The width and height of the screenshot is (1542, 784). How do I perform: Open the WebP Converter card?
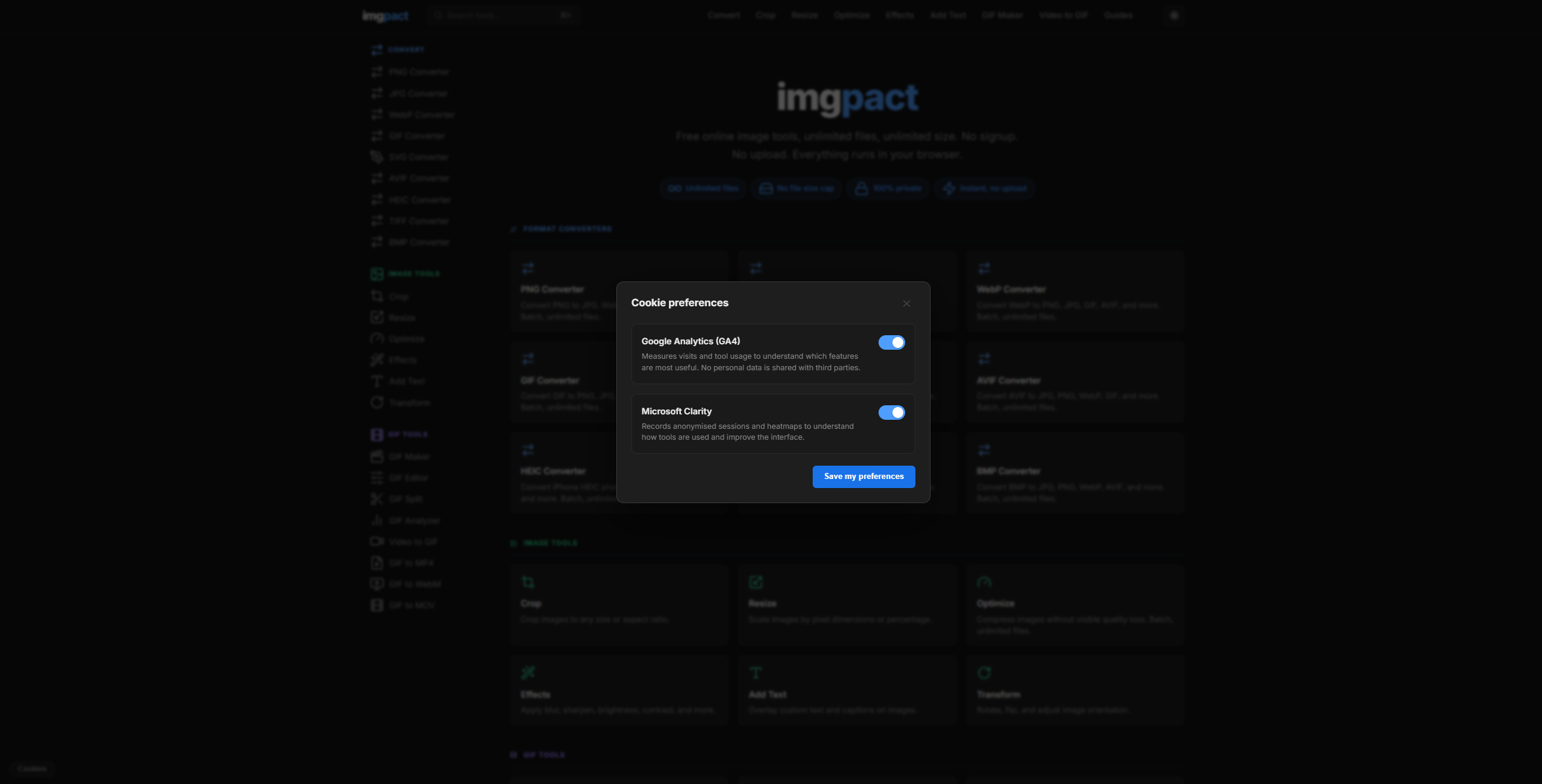pyautogui.click(x=1074, y=291)
